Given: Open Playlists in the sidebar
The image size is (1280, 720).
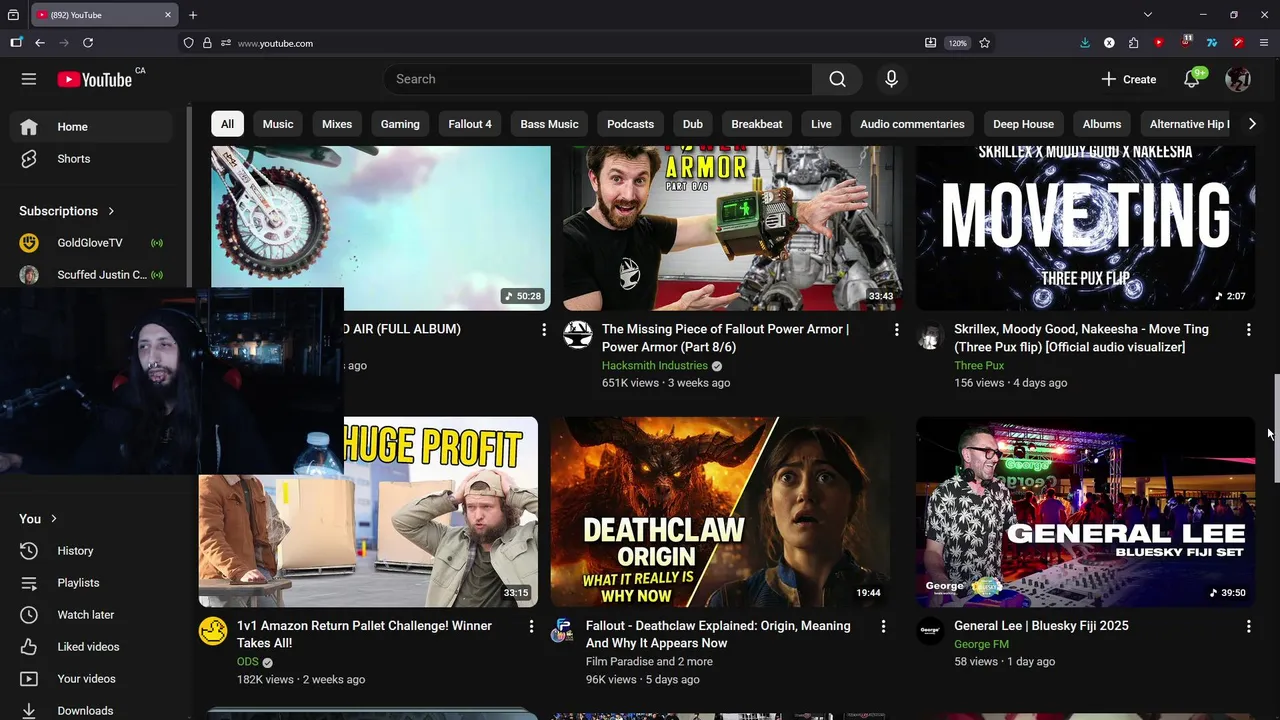Looking at the screenshot, I should pos(91,583).
